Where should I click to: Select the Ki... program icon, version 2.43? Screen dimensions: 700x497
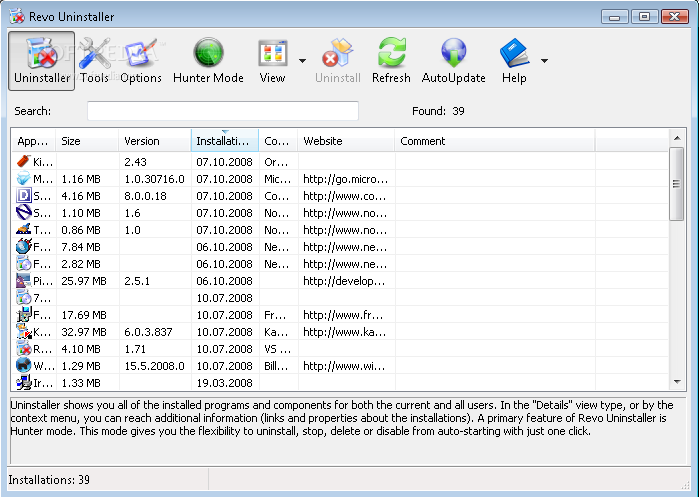click(24, 161)
